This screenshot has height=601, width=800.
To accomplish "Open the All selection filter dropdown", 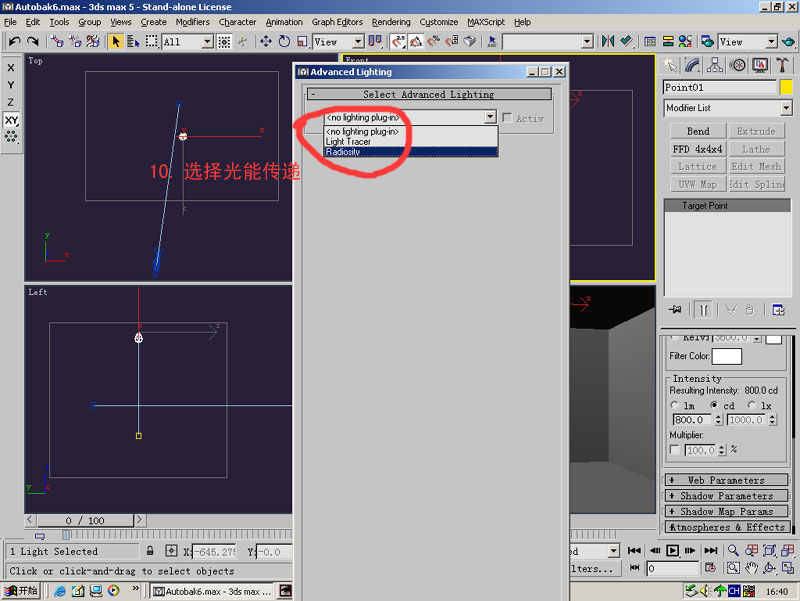I will [207, 42].
